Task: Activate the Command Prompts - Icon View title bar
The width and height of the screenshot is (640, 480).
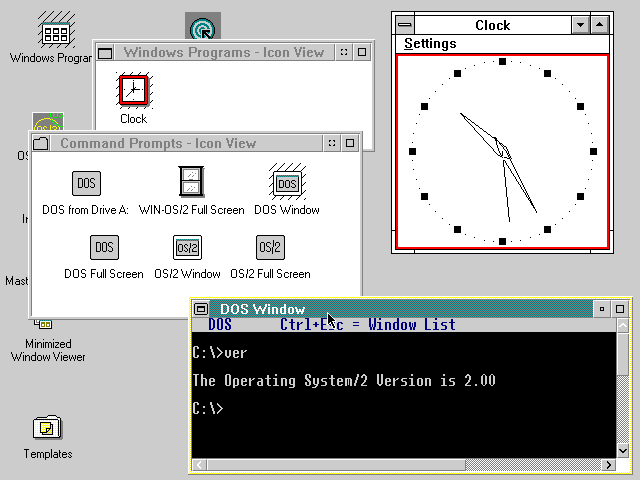Action: pyautogui.click(x=186, y=143)
